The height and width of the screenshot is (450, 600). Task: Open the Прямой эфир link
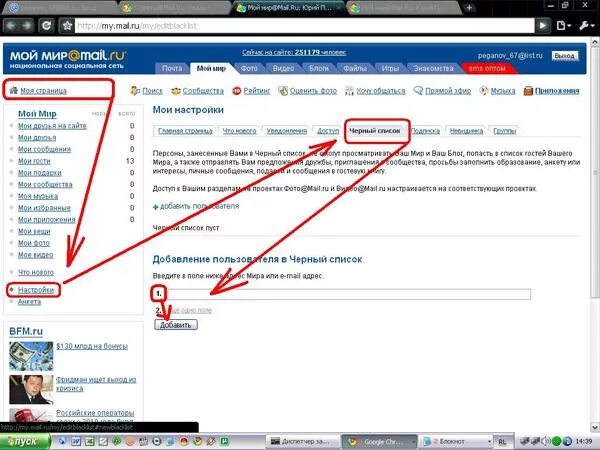click(448, 91)
